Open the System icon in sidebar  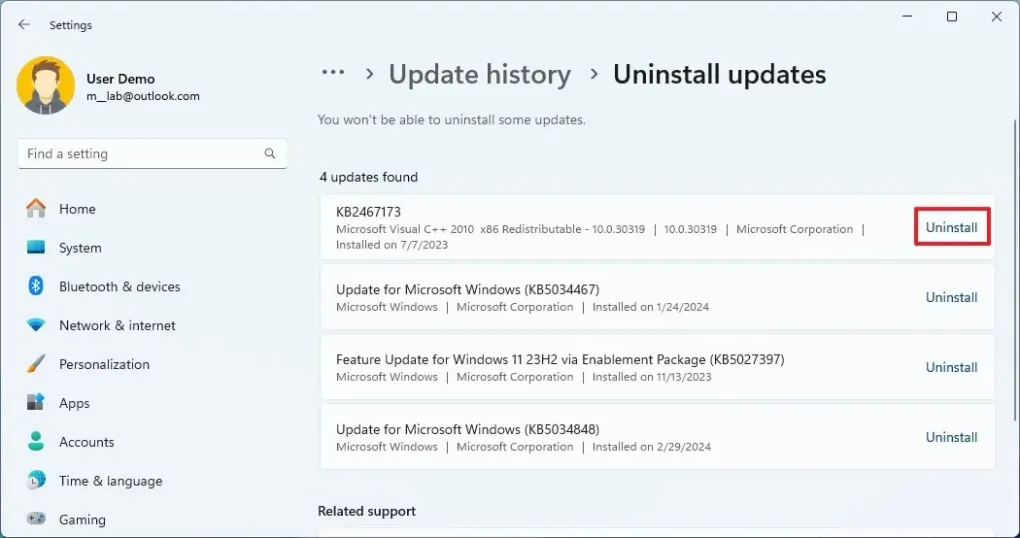pos(36,248)
